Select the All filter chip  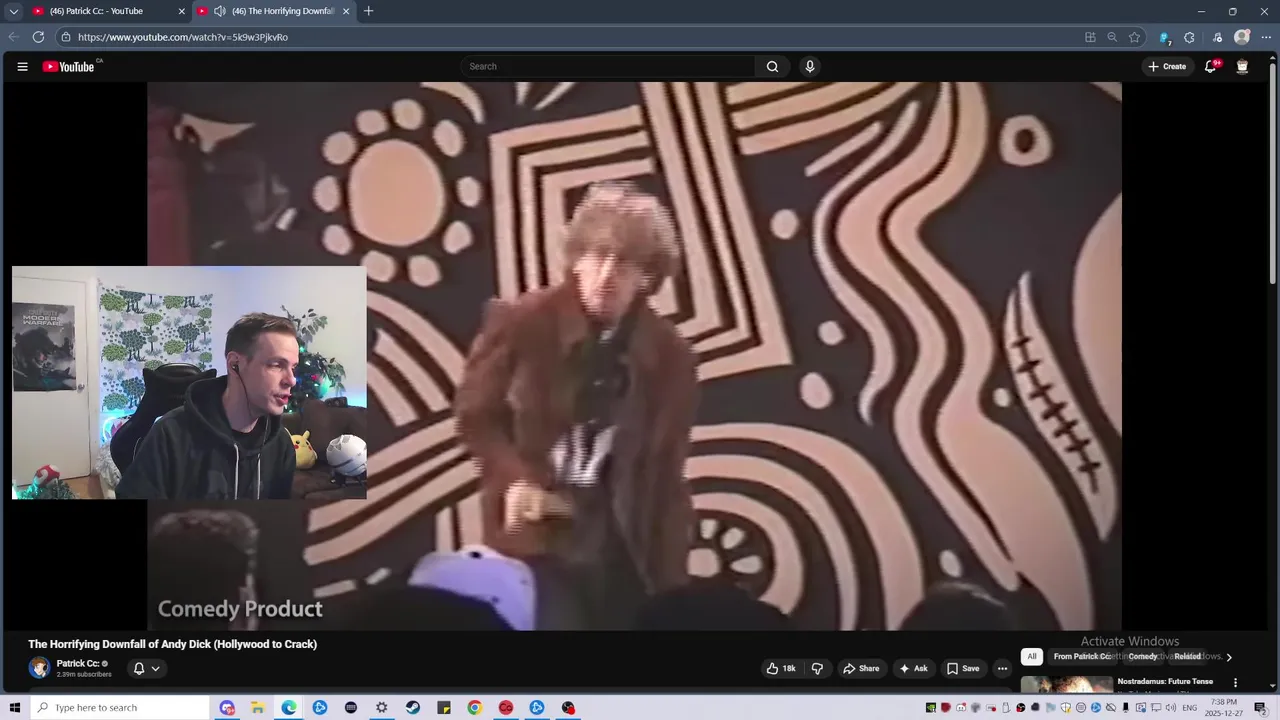click(1032, 656)
